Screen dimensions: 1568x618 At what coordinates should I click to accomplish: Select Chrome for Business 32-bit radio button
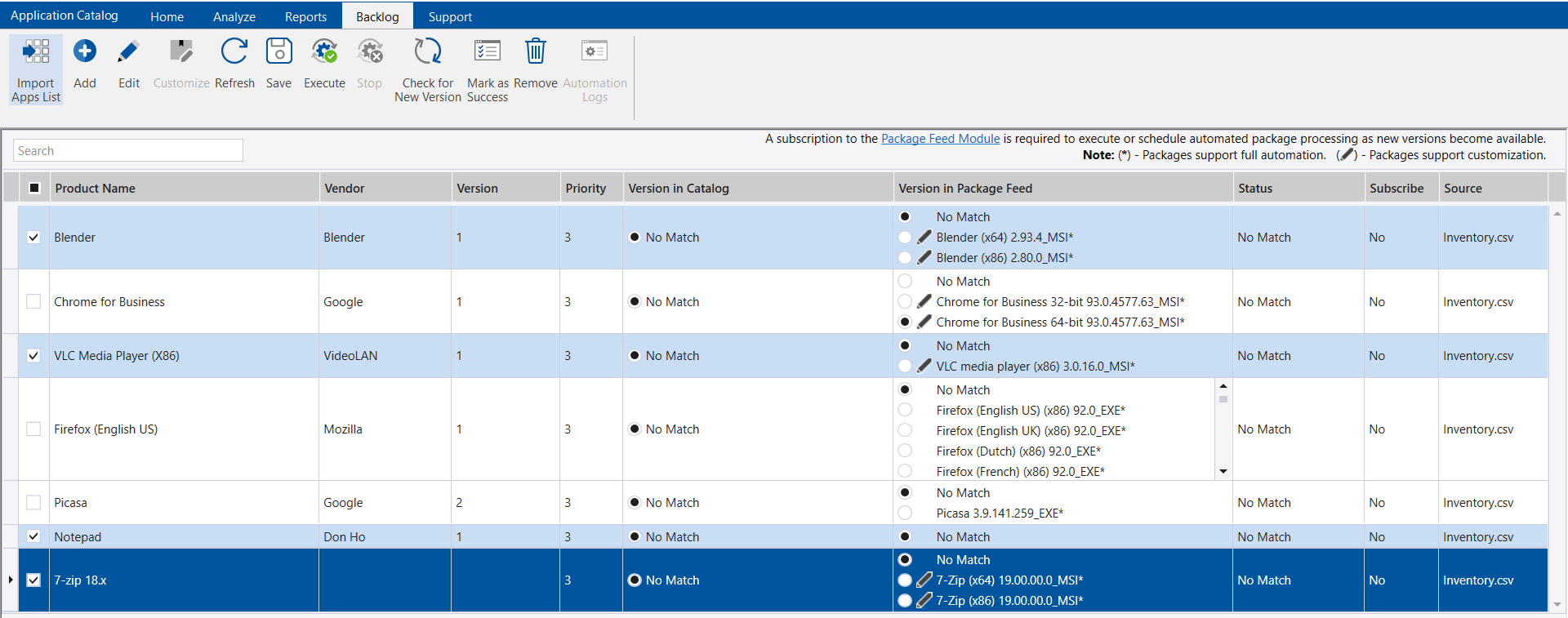pos(905,301)
